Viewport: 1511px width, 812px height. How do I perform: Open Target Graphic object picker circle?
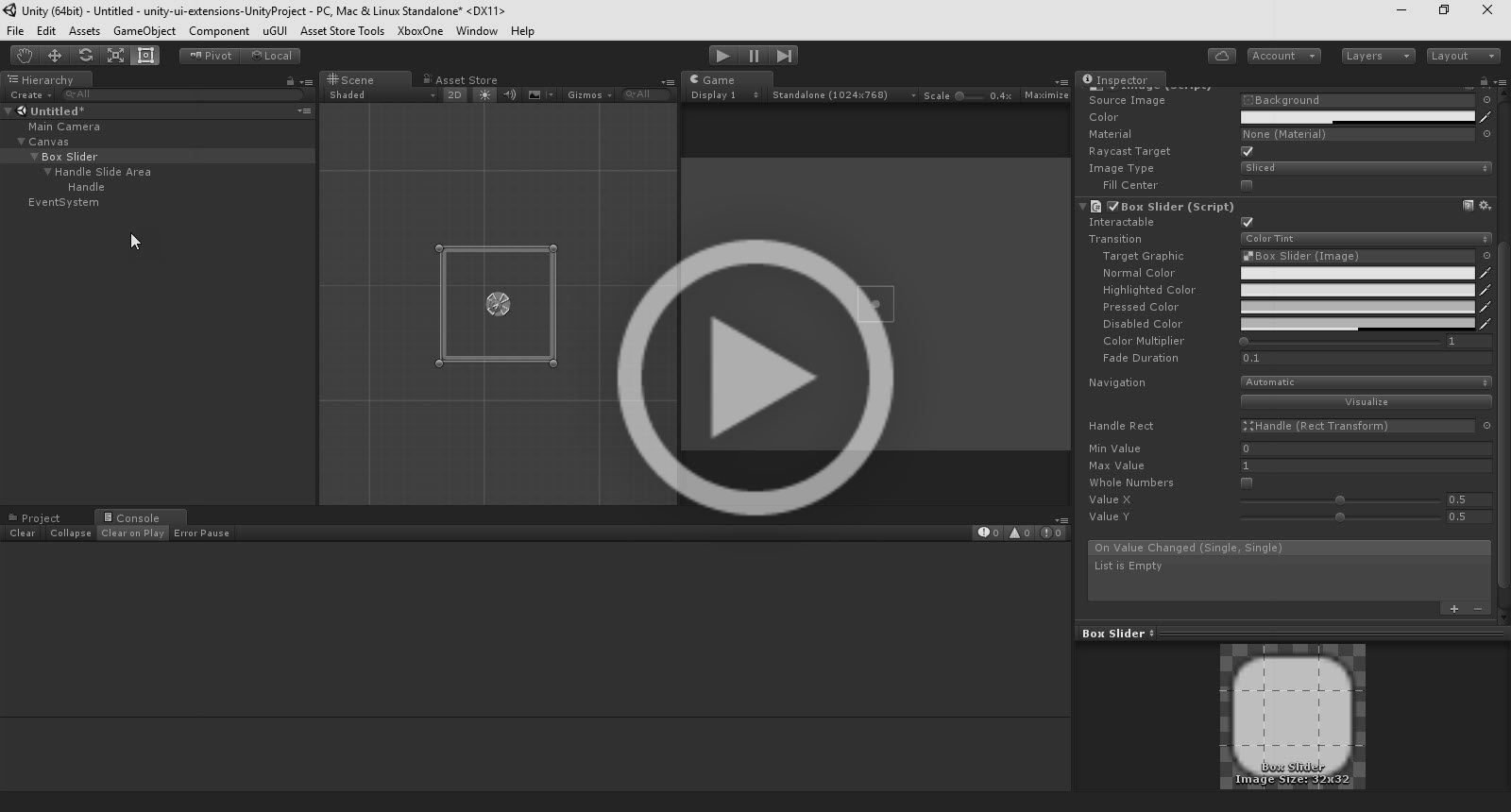[x=1486, y=256]
